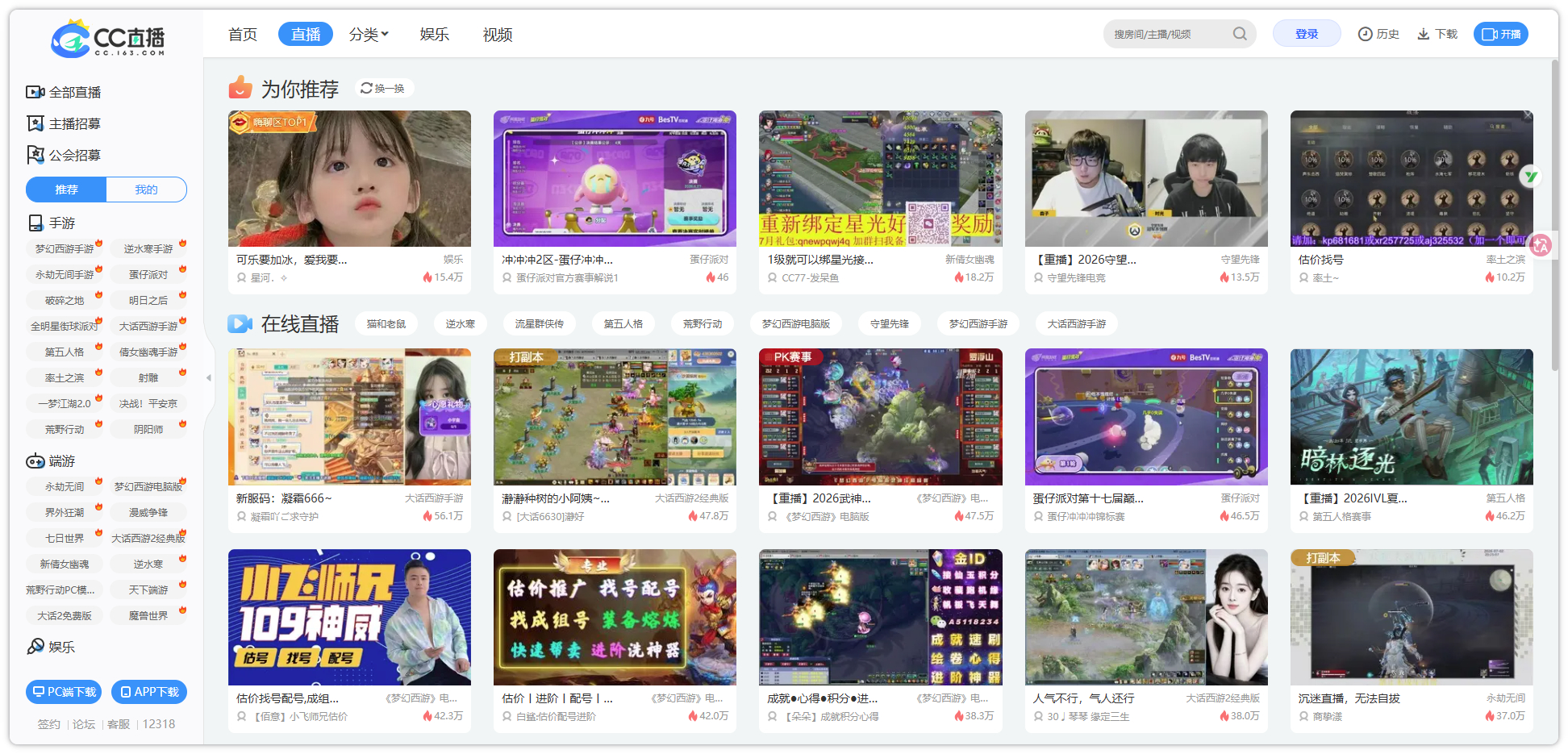Click the 登录 login button
The image size is (1568, 754).
point(1307,34)
